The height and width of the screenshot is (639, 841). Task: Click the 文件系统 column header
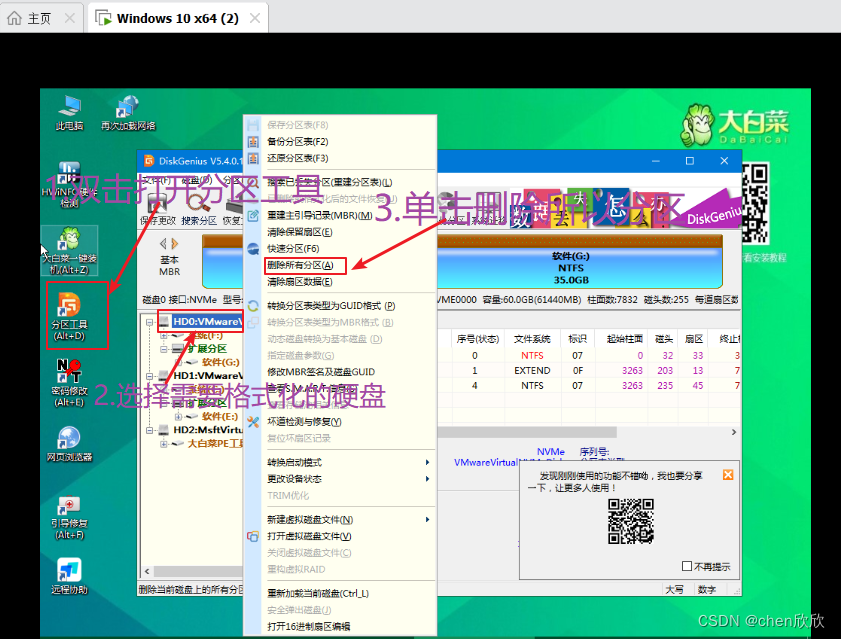(x=532, y=339)
